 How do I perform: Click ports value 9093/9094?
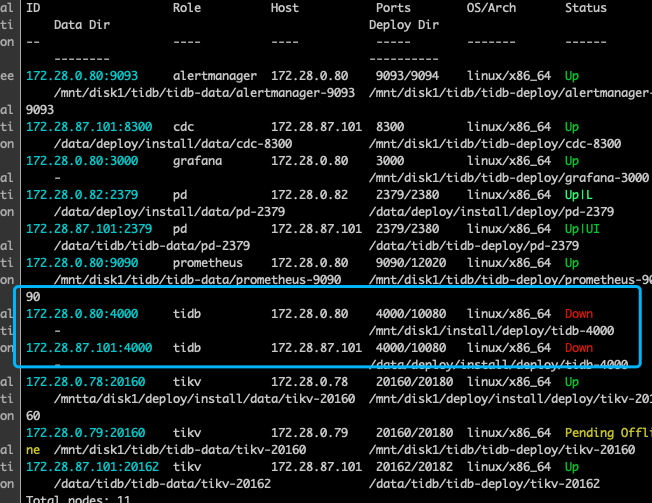tap(407, 76)
